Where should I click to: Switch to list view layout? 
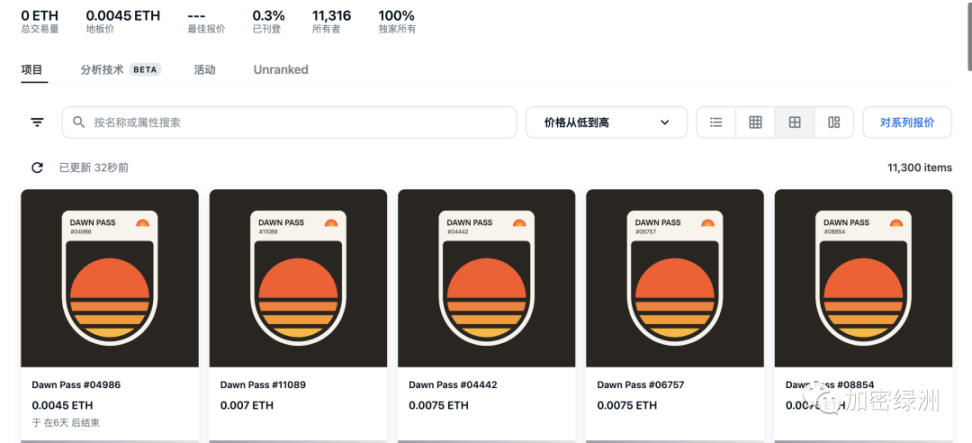[x=716, y=122]
